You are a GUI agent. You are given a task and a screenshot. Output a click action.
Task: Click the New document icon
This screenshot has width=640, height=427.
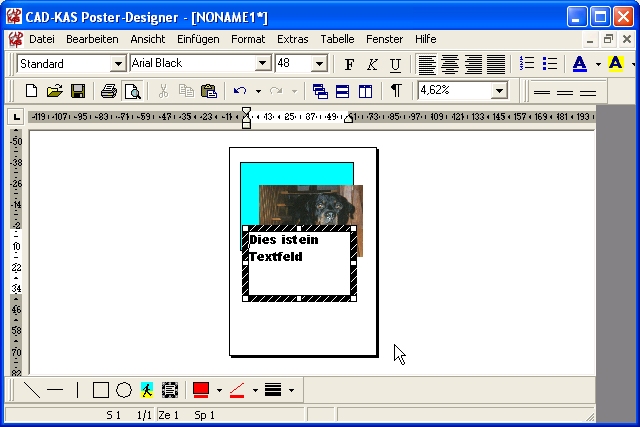pyautogui.click(x=32, y=91)
